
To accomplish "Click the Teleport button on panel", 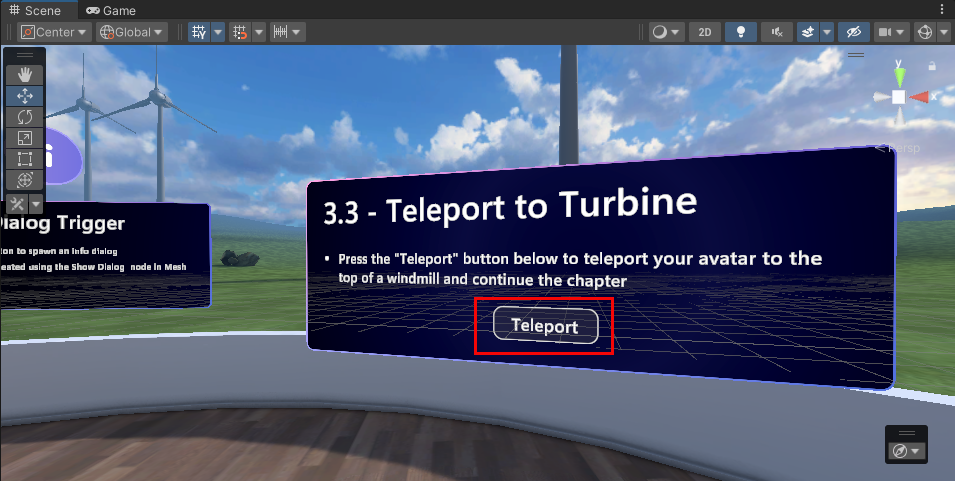I will point(545,326).
